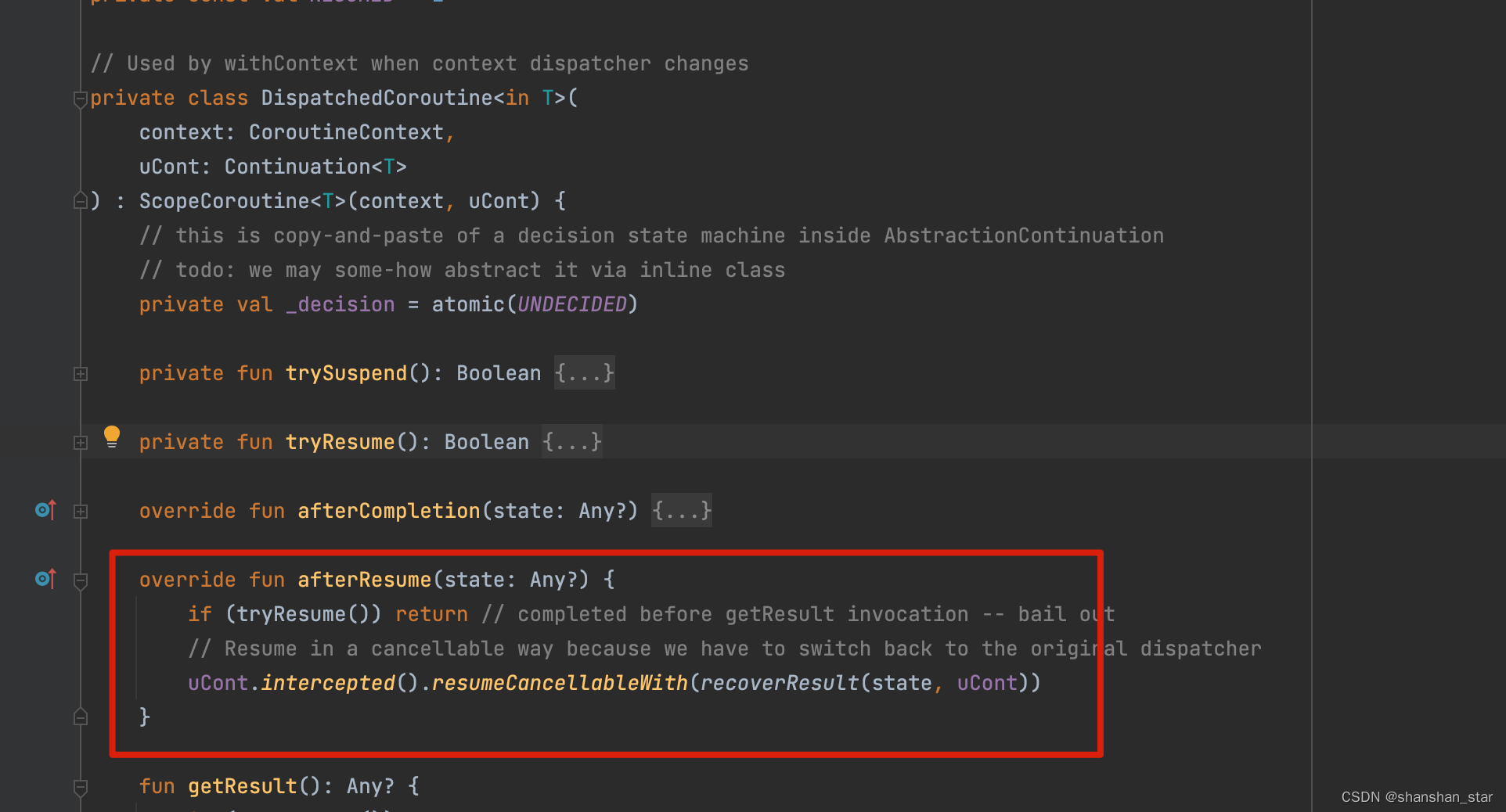Click the intercepted() call

point(340,683)
